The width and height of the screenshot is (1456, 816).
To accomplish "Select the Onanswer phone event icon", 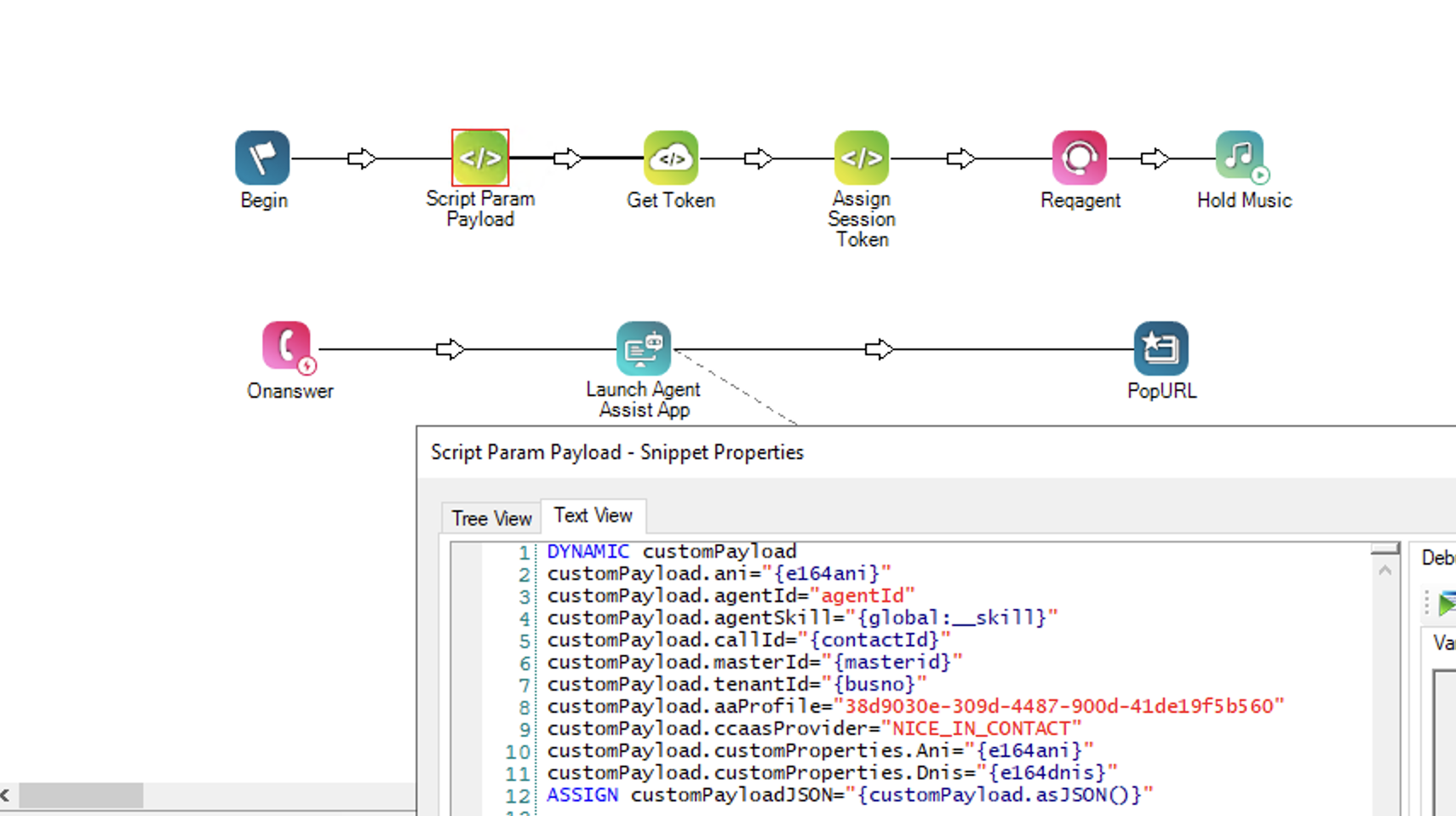I will click(287, 347).
